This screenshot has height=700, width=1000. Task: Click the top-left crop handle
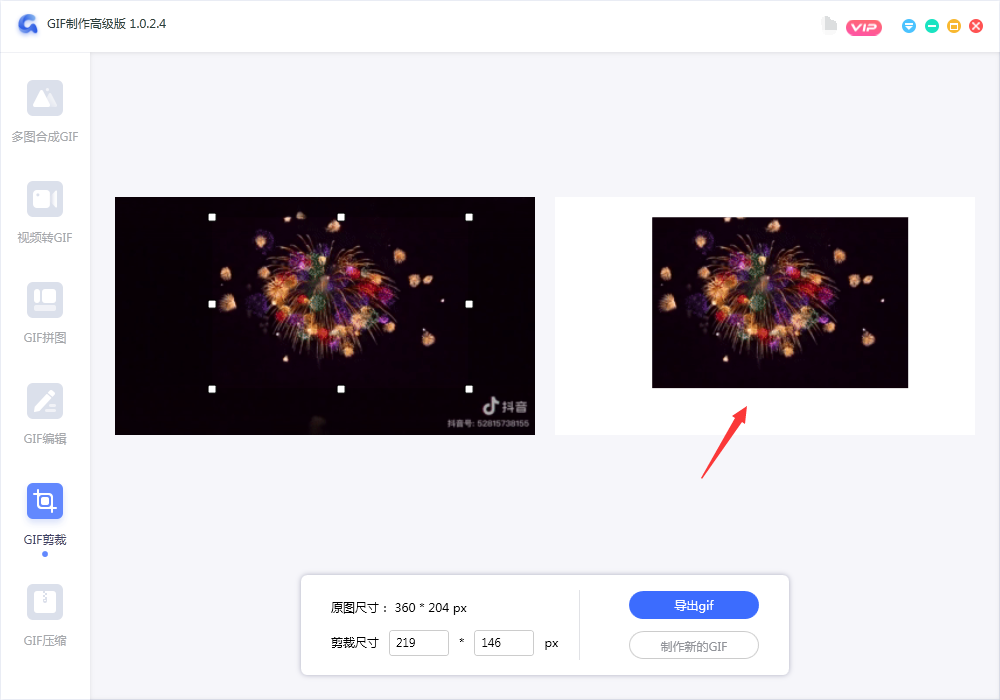coord(212,217)
